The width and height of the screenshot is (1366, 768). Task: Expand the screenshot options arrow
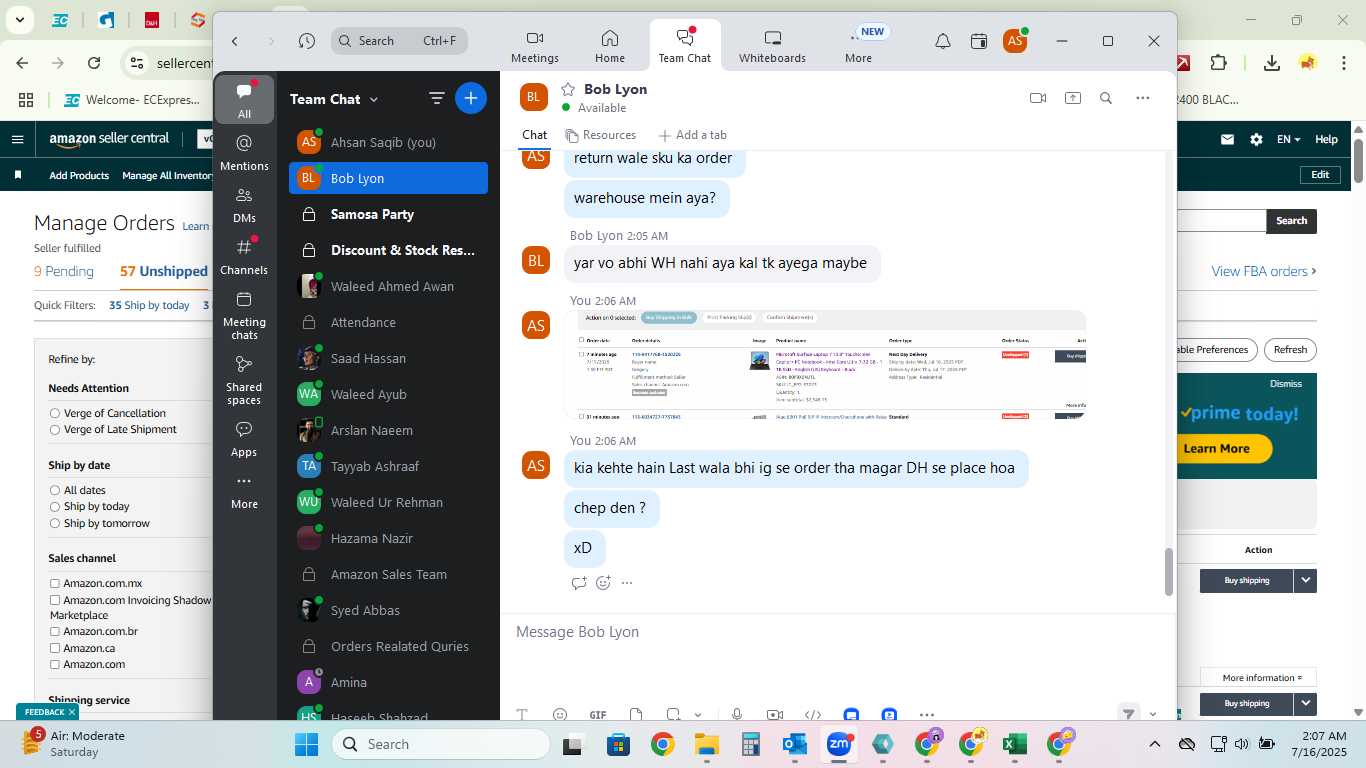click(697, 715)
